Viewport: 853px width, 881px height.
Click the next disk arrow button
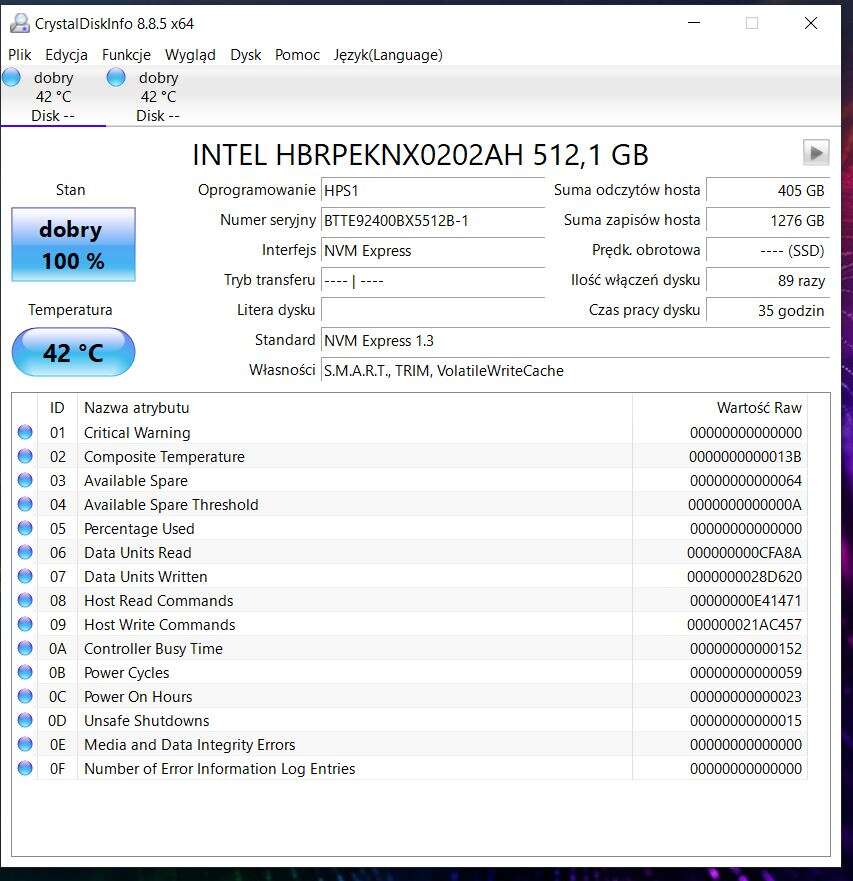(x=816, y=152)
